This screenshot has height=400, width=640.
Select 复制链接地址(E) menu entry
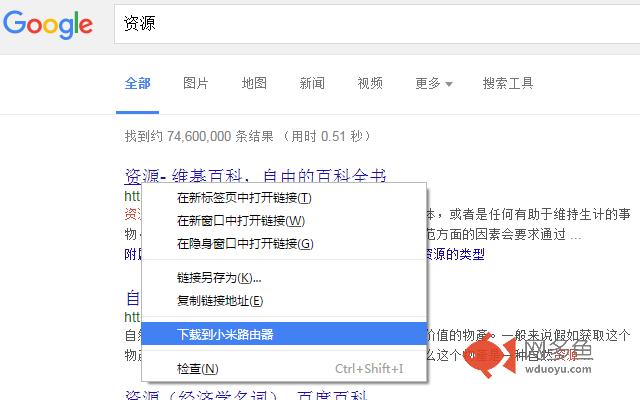tap(284, 301)
